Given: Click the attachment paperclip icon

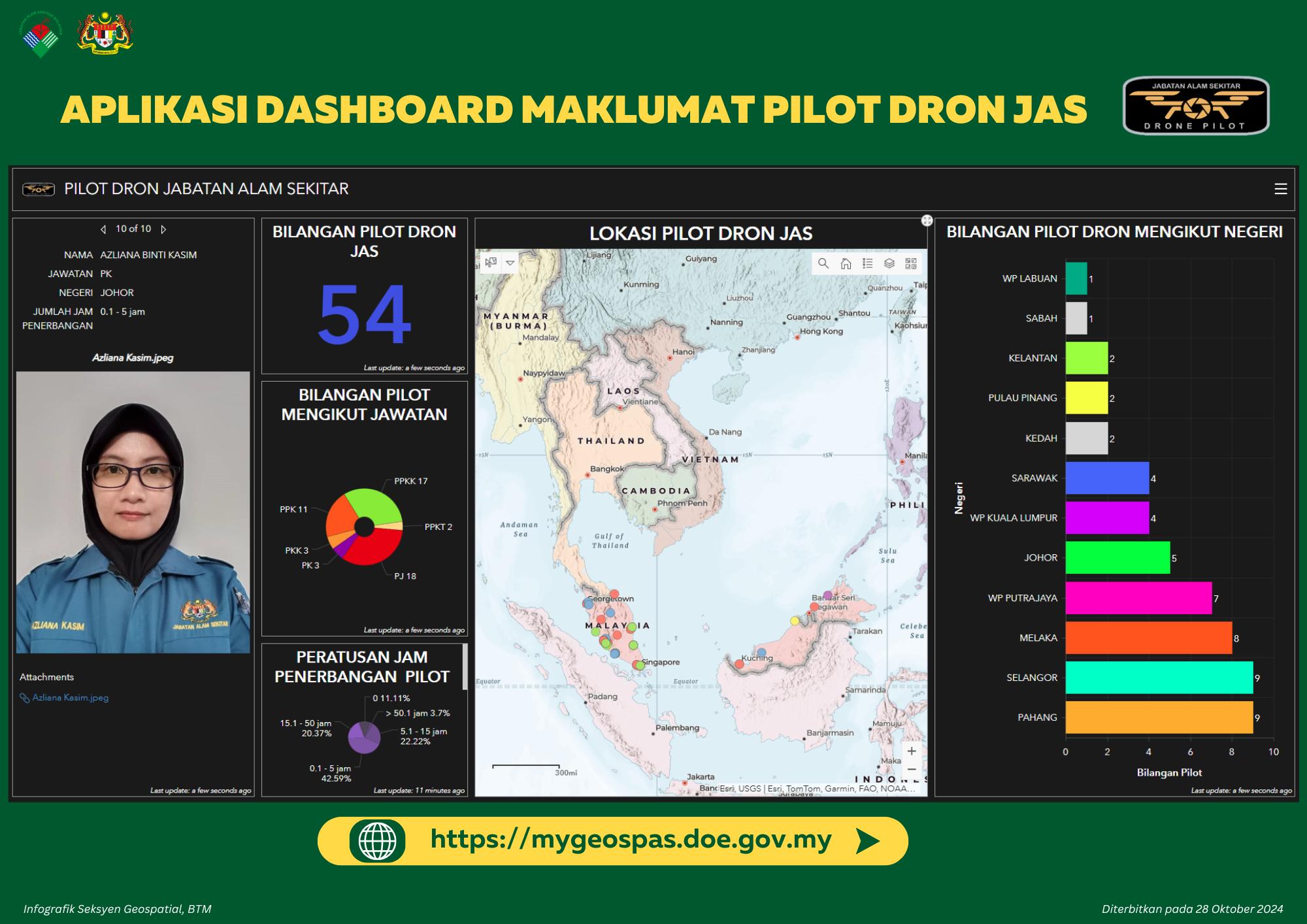Looking at the screenshot, I should [25, 698].
